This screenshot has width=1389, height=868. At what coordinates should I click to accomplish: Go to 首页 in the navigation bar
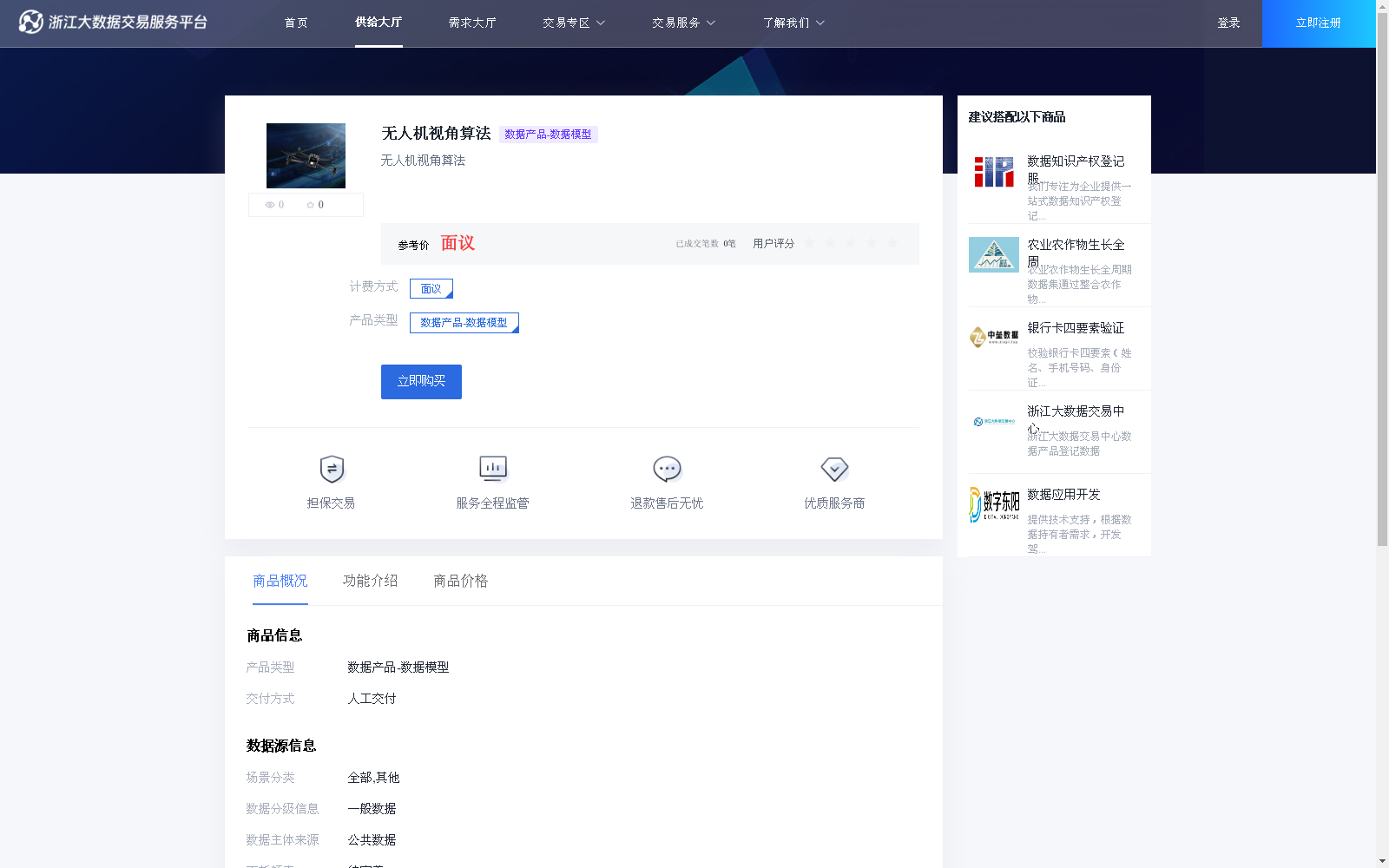(296, 23)
